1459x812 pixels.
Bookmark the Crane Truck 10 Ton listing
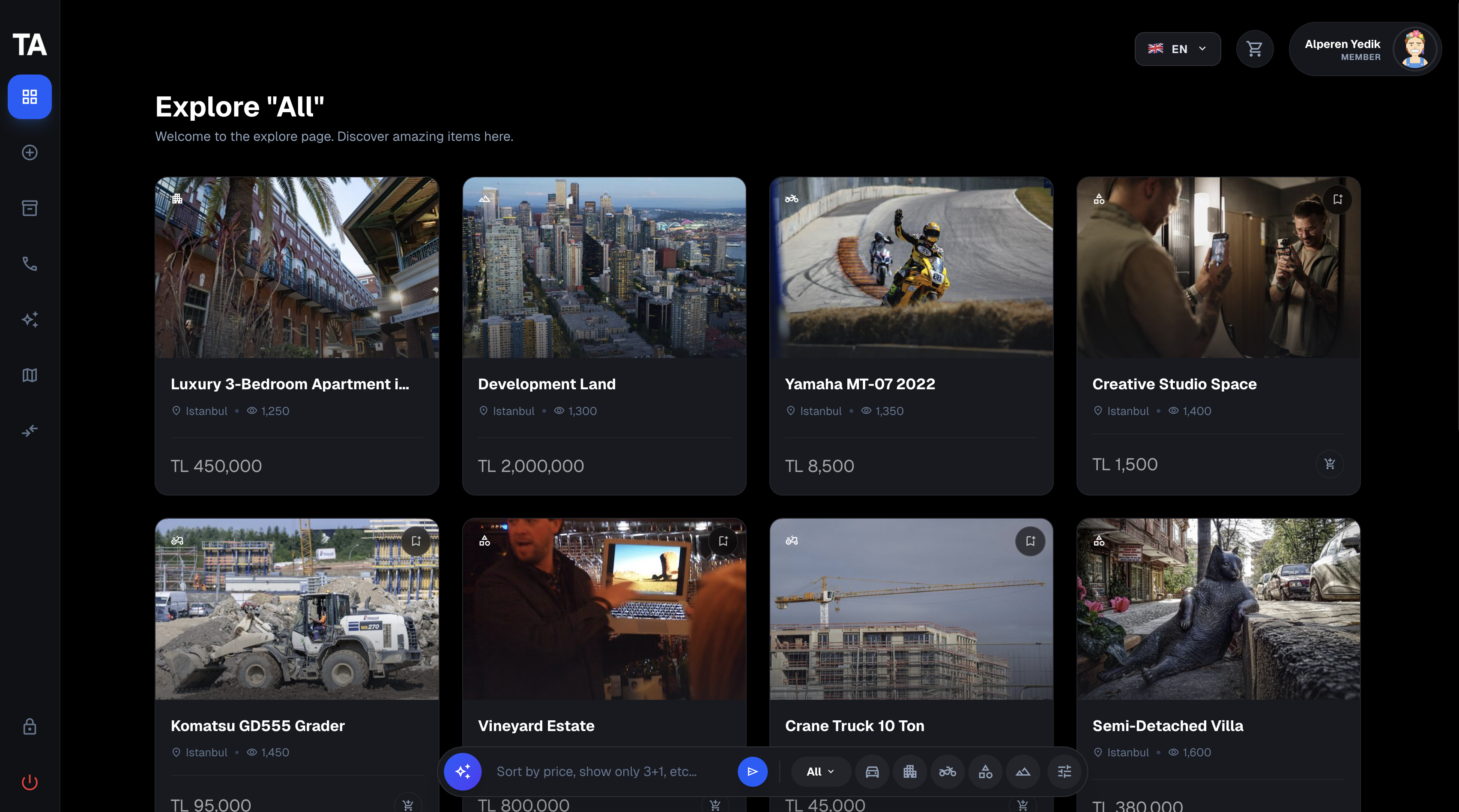coord(1030,541)
